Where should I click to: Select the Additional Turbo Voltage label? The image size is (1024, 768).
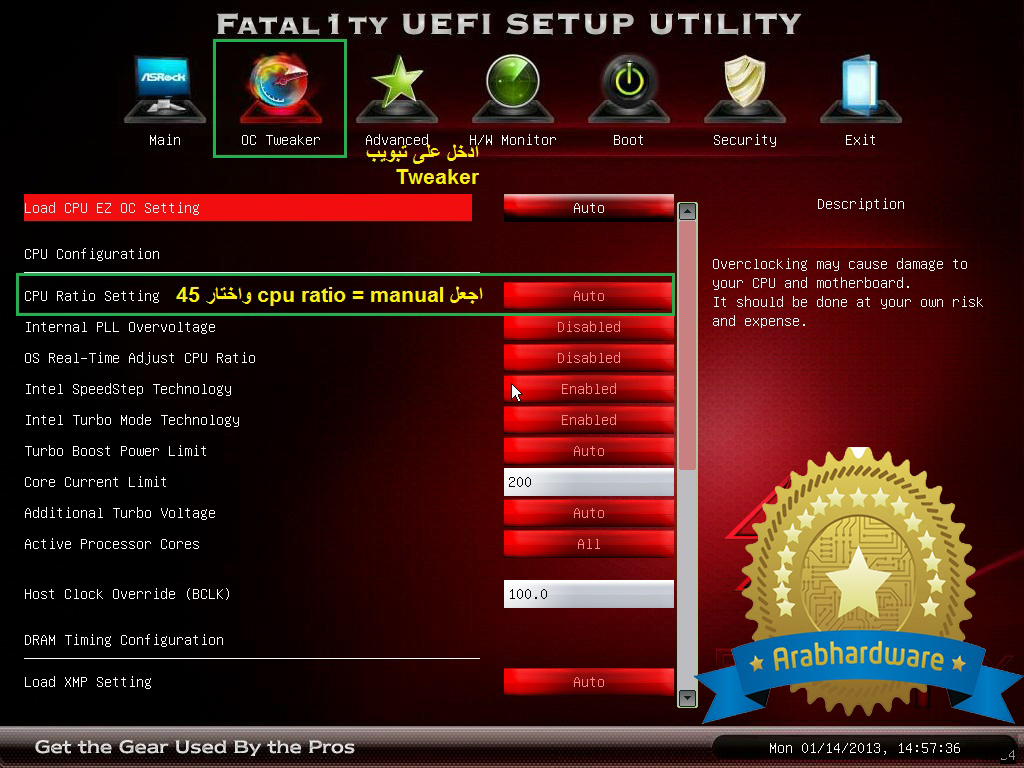click(120, 513)
